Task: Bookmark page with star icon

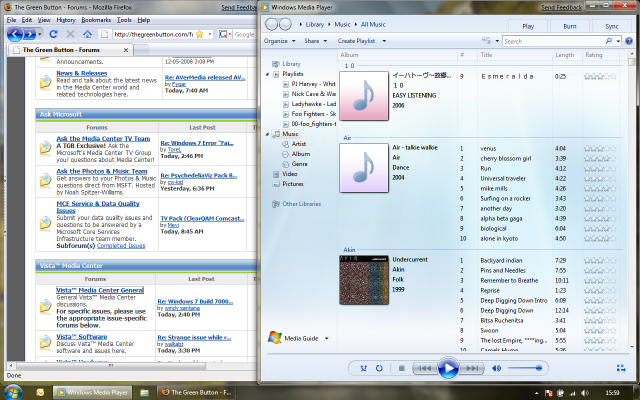Action: (x=199, y=34)
